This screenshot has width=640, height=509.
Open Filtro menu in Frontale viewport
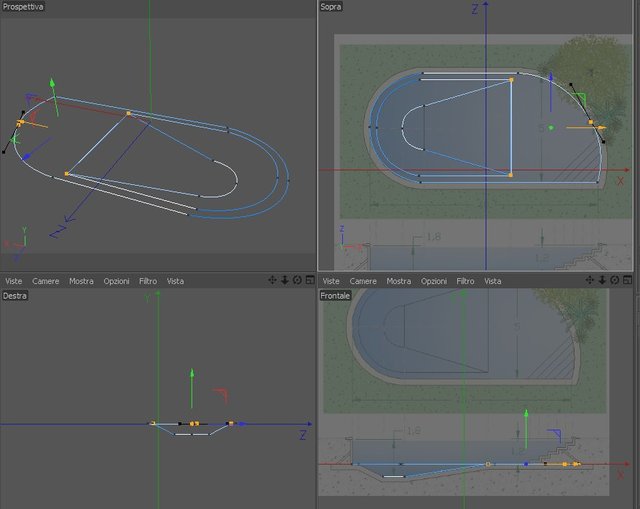(x=465, y=281)
